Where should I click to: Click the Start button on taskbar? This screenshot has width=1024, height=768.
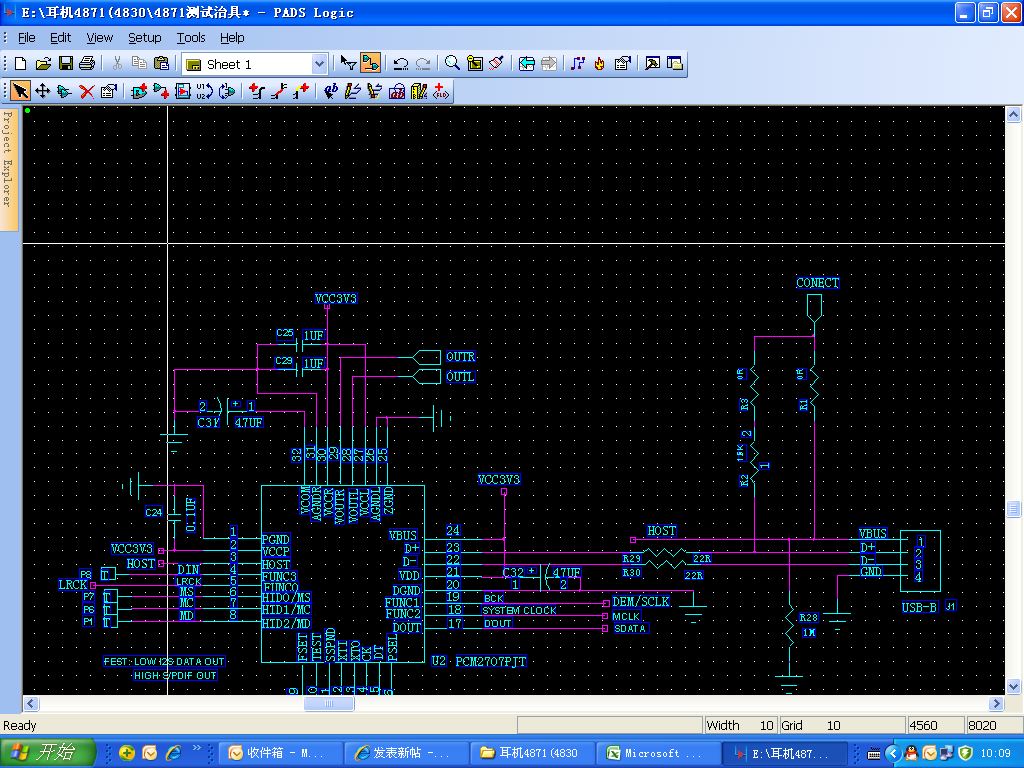click(48, 753)
